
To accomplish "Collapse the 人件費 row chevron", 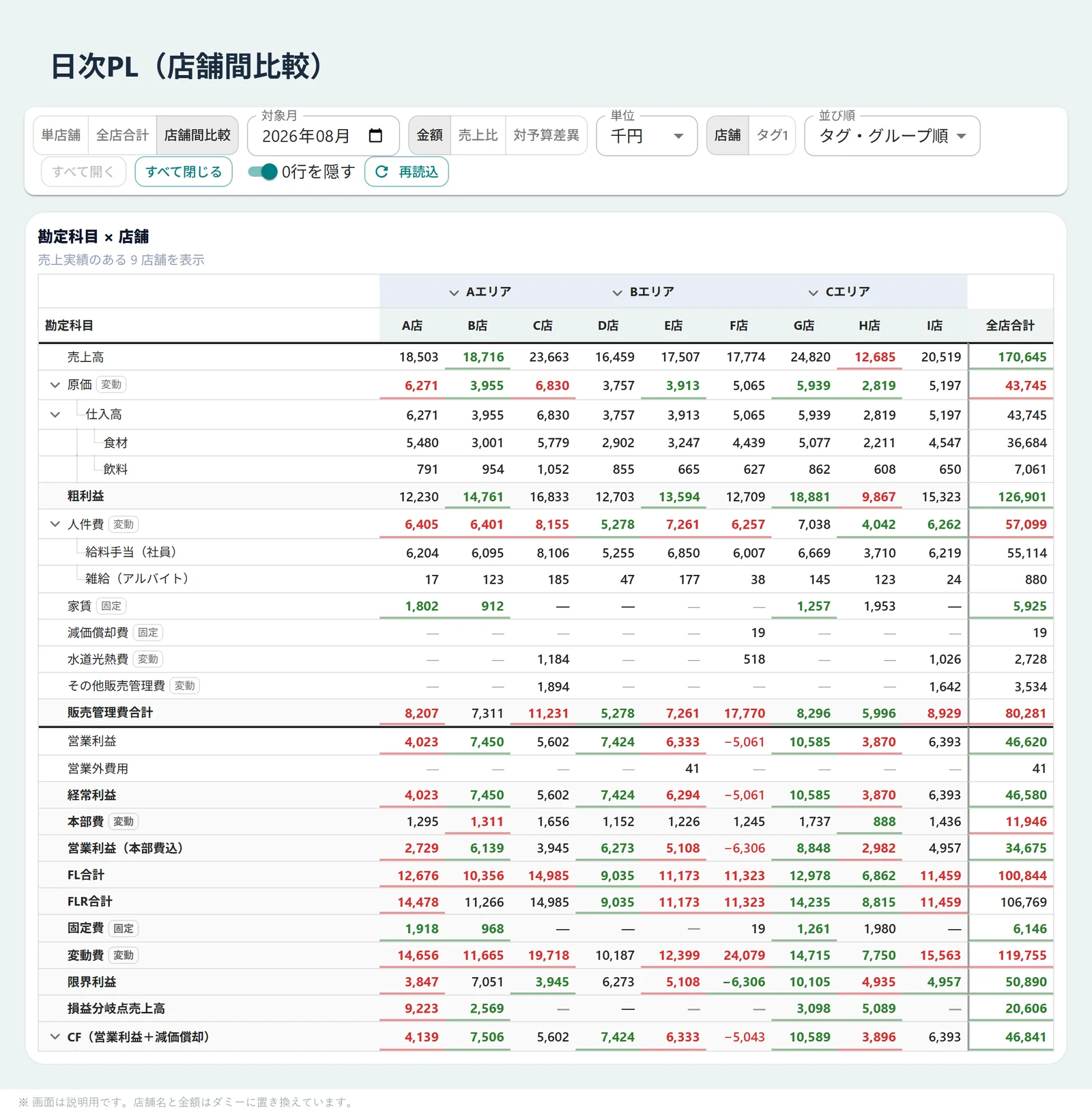I will point(55,524).
